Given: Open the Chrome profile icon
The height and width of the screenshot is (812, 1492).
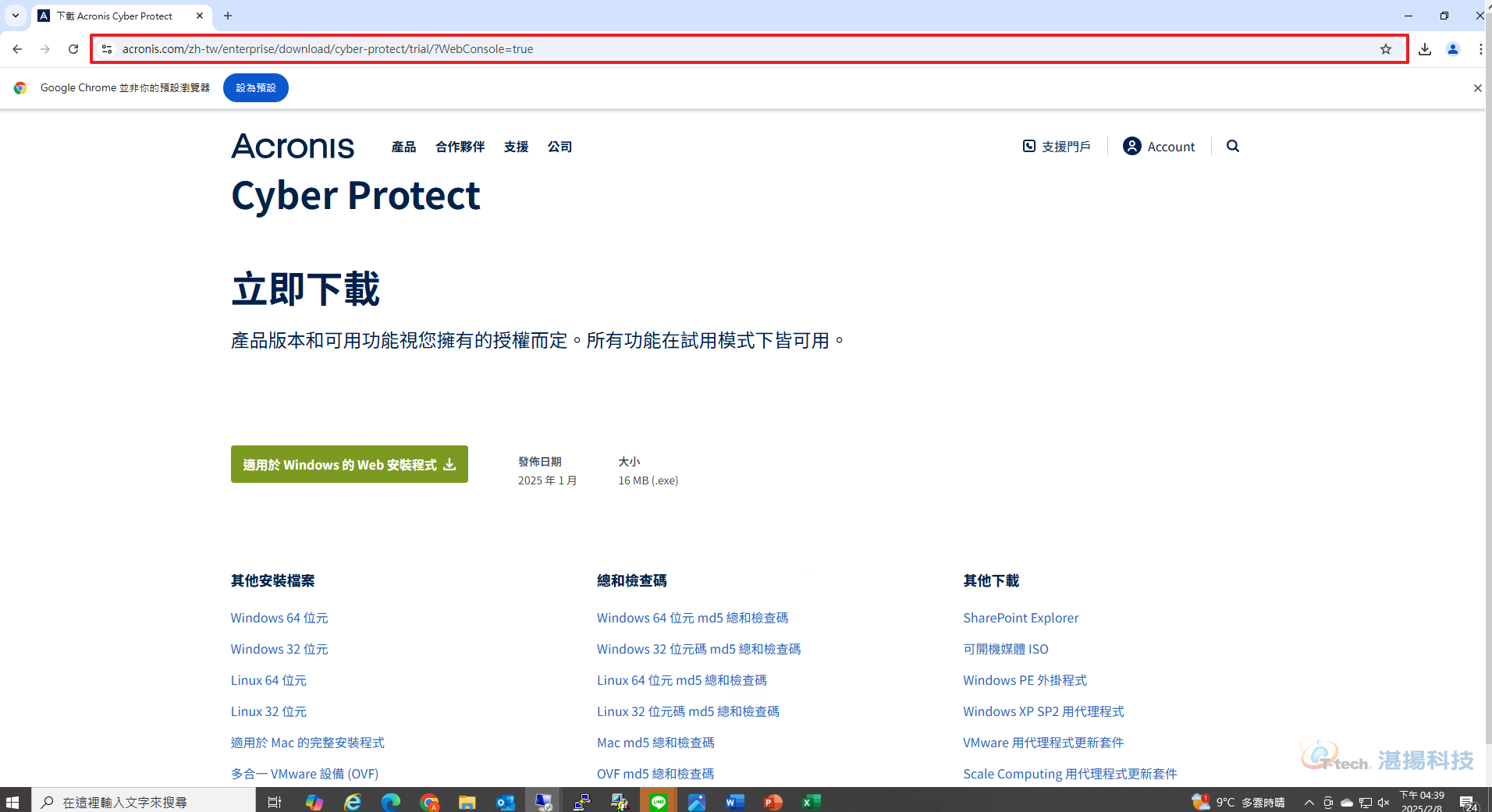Looking at the screenshot, I should point(1453,49).
